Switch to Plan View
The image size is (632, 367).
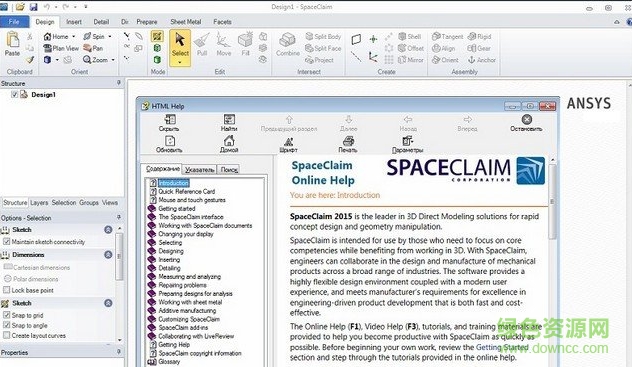pos(61,48)
